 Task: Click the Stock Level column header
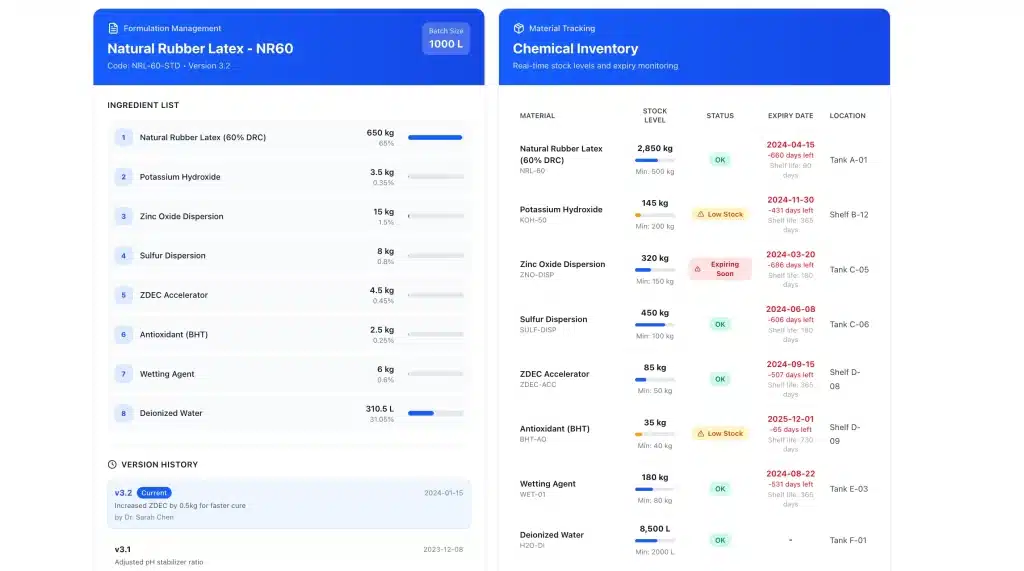pyautogui.click(x=655, y=116)
